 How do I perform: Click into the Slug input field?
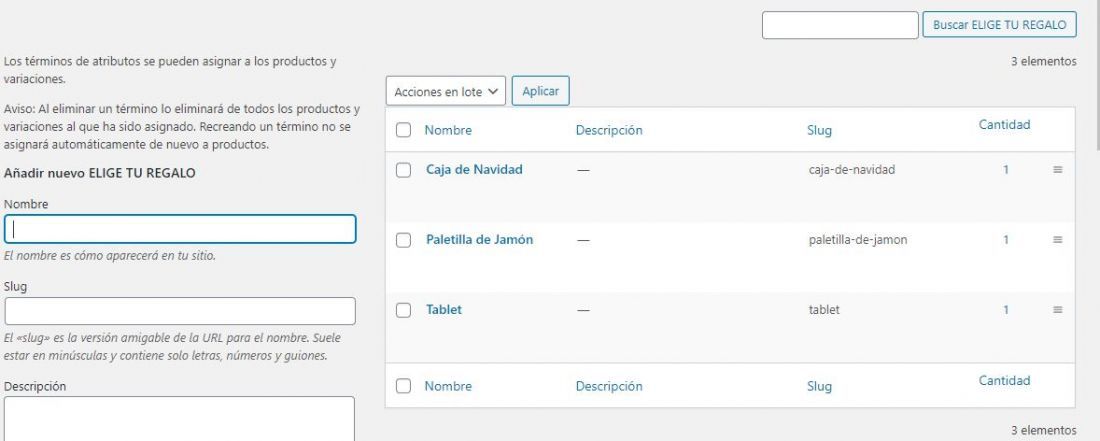tap(180, 311)
